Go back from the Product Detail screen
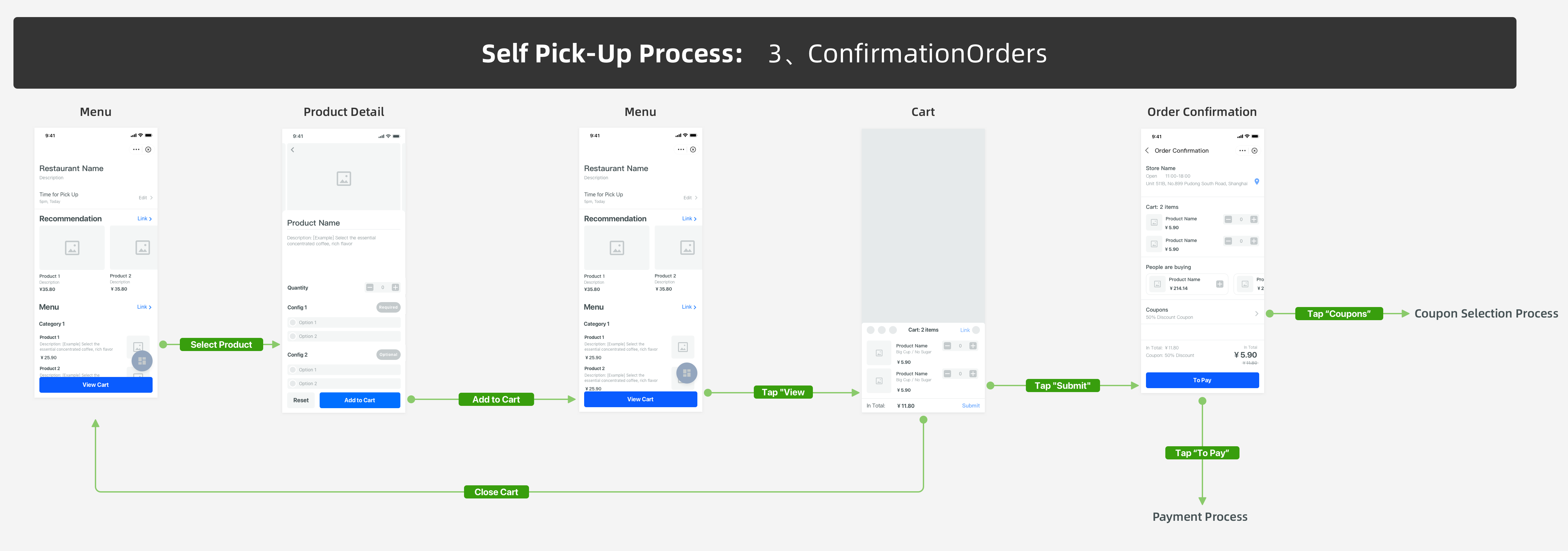1568x551 pixels. tap(293, 150)
